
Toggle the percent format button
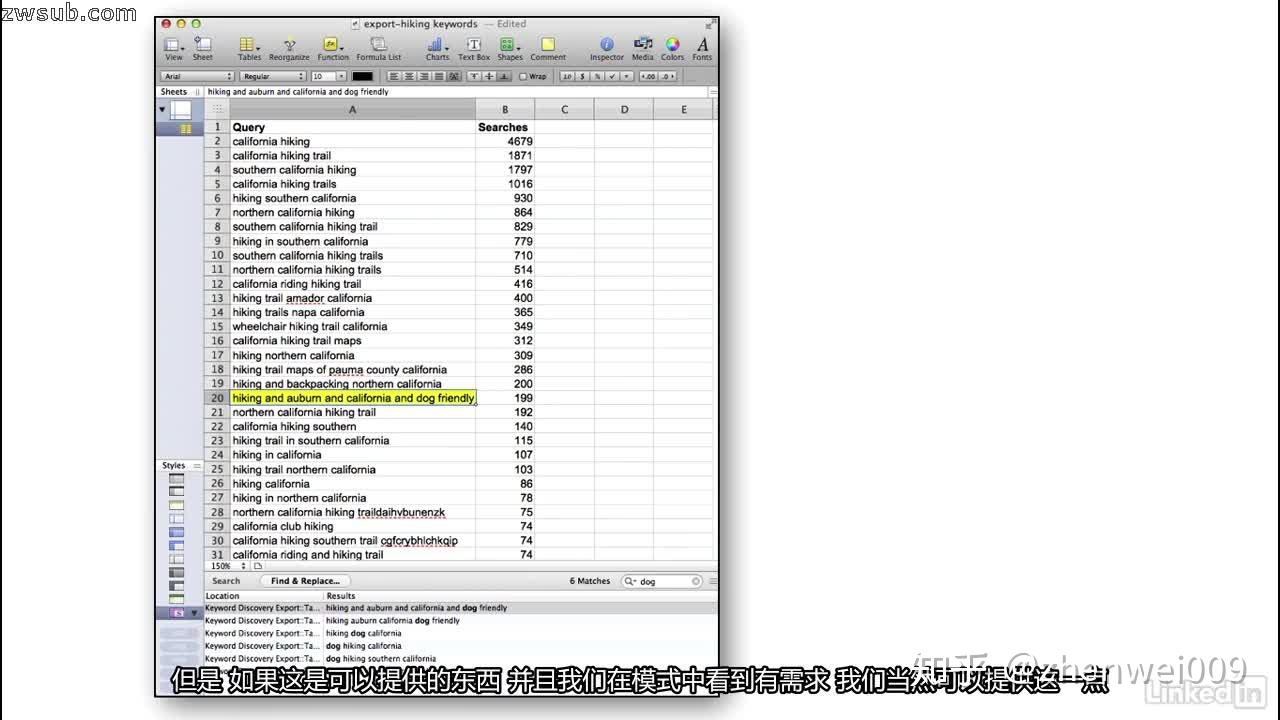coord(597,77)
